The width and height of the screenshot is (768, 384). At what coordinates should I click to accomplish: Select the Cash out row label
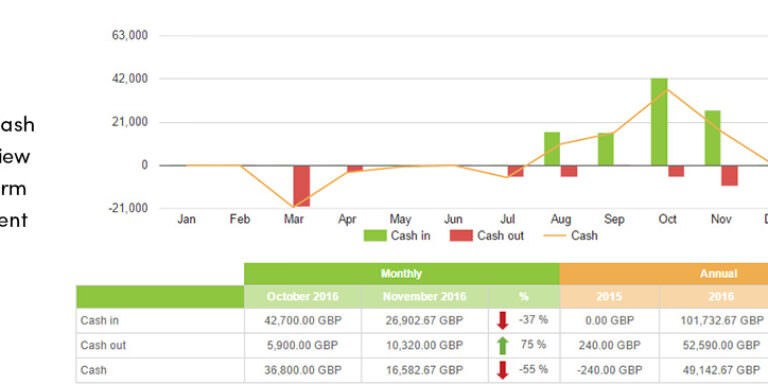point(103,345)
